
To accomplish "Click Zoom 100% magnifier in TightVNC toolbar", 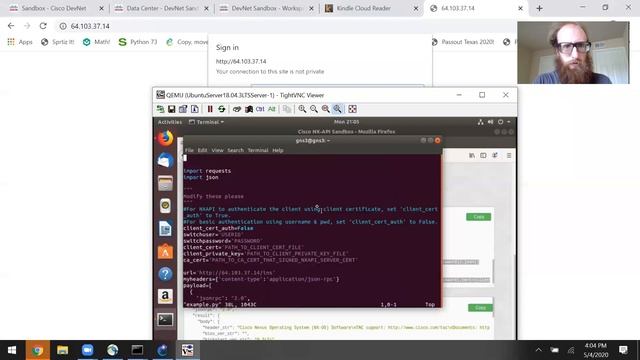I will (325, 109).
